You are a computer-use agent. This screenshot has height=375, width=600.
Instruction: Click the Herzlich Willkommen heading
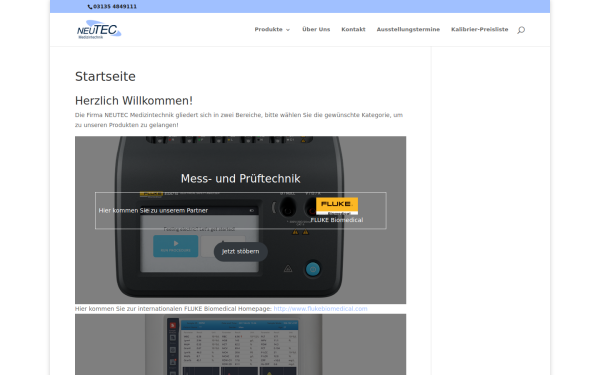click(134, 101)
